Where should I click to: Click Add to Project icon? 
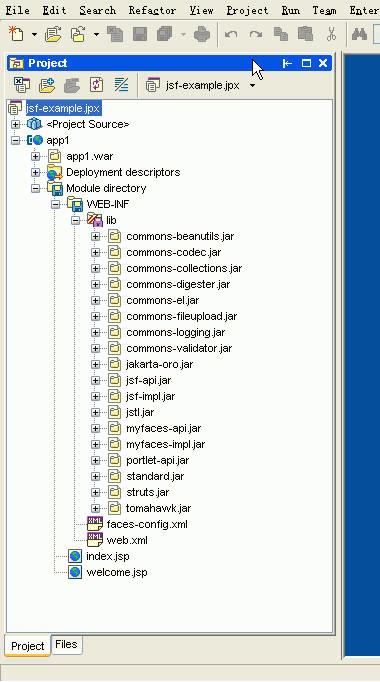tap(47, 85)
